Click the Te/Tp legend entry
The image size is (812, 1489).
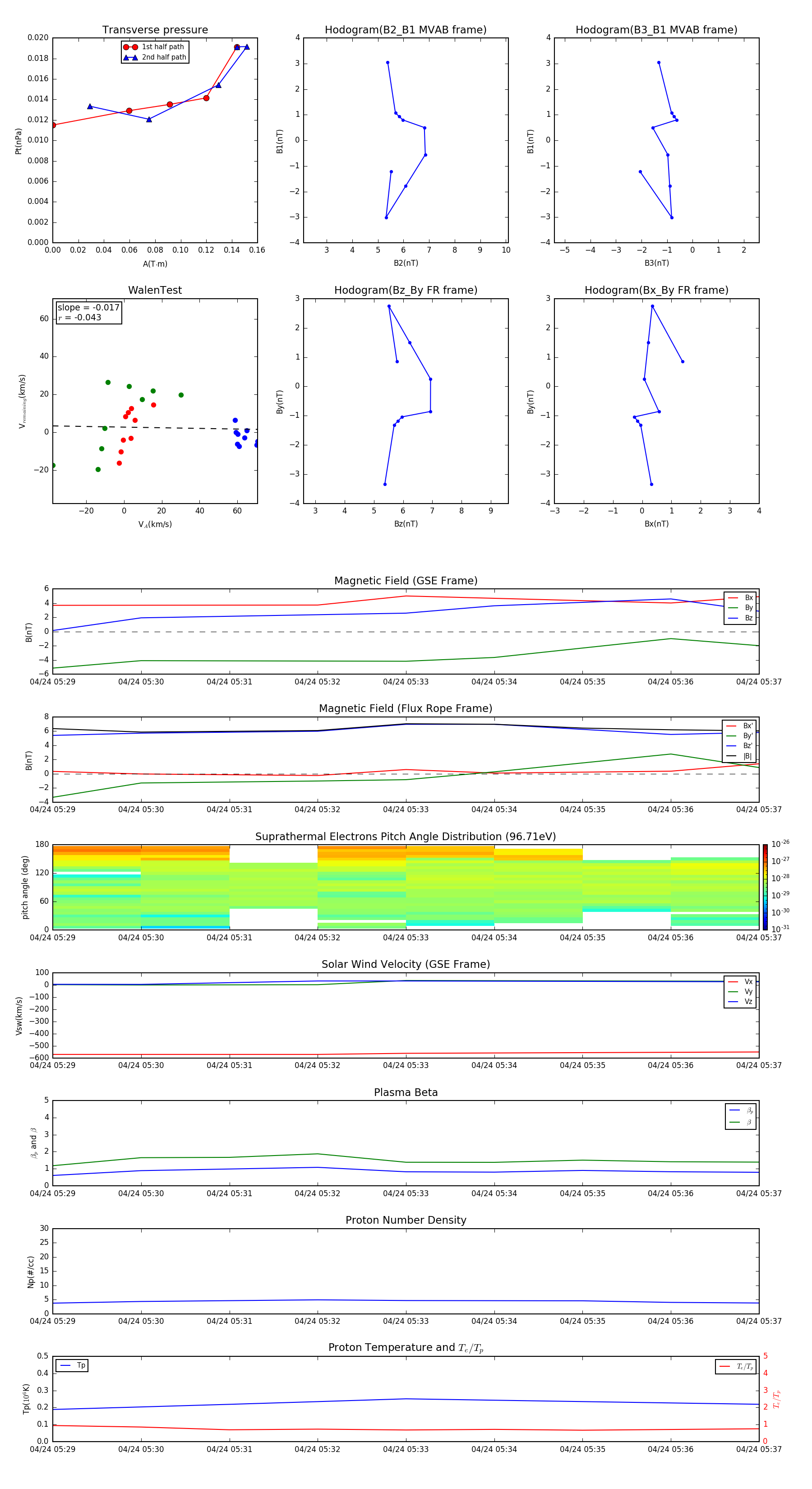(736, 1366)
